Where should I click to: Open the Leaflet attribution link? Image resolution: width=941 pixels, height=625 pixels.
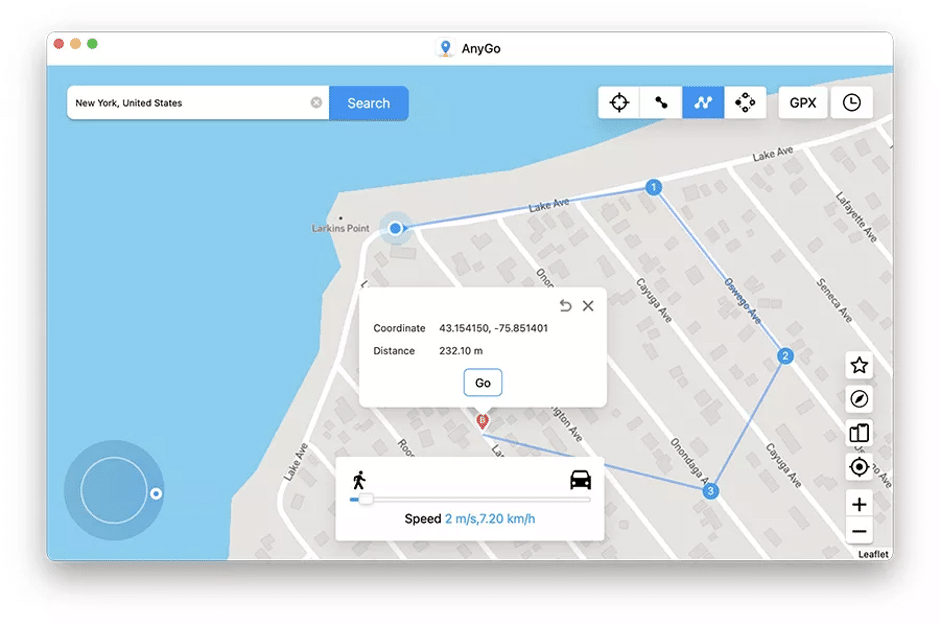(871, 554)
